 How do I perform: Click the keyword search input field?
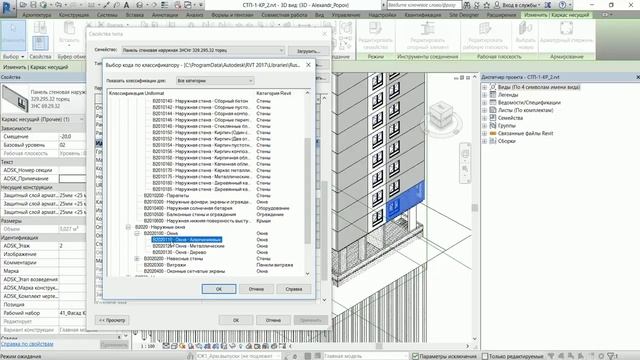tap(424, 5)
